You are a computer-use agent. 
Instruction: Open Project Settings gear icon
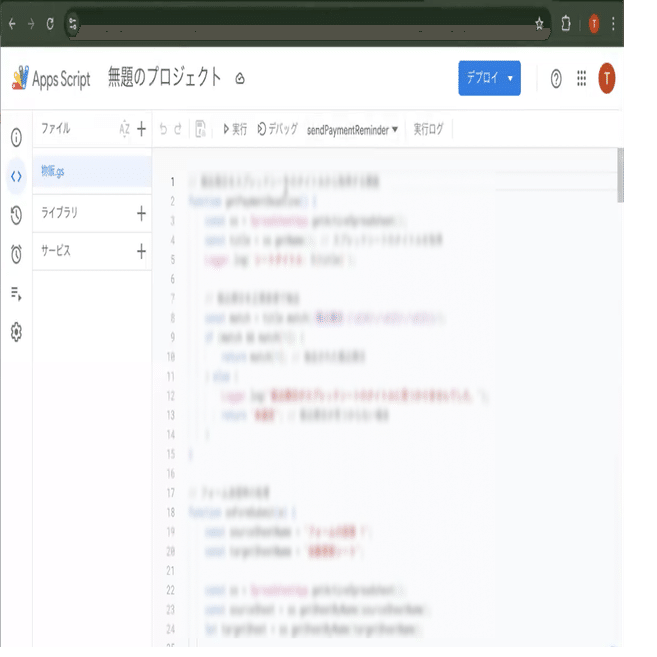pos(16,332)
